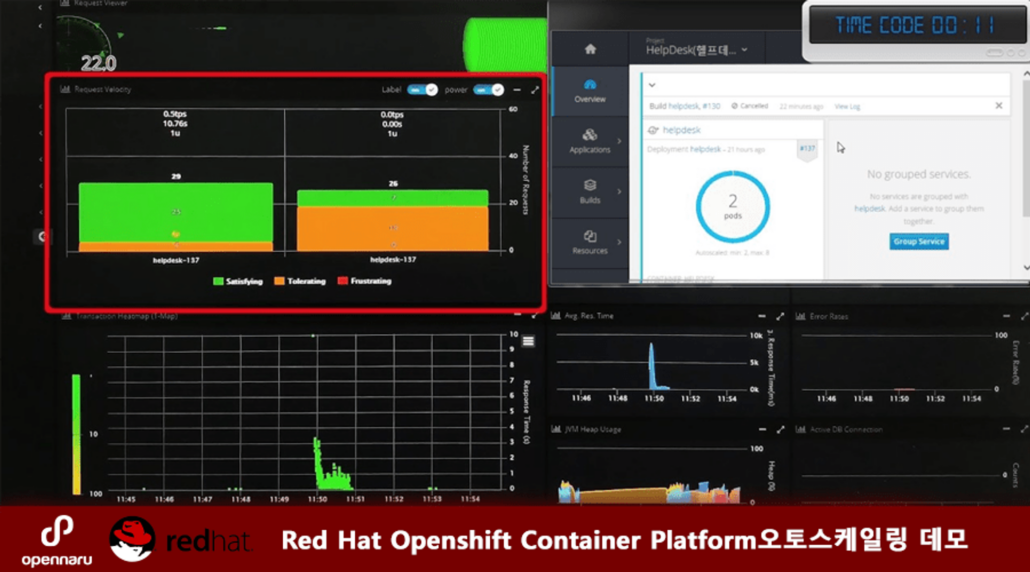The height and width of the screenshot is (572, 1030).
Task: Expand the Applications submenu chevron
Action: pyautogui.click(x=619, y=141)
